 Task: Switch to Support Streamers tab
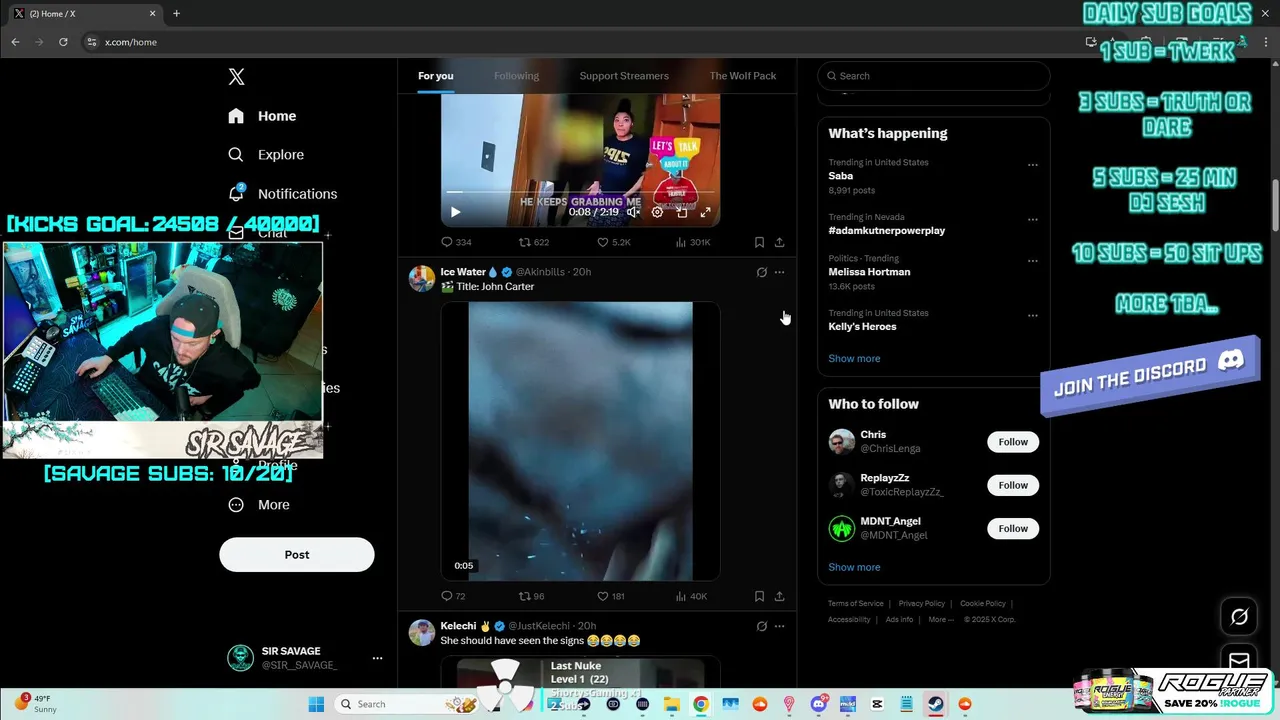pyautogui.click(x=624, y=76)
